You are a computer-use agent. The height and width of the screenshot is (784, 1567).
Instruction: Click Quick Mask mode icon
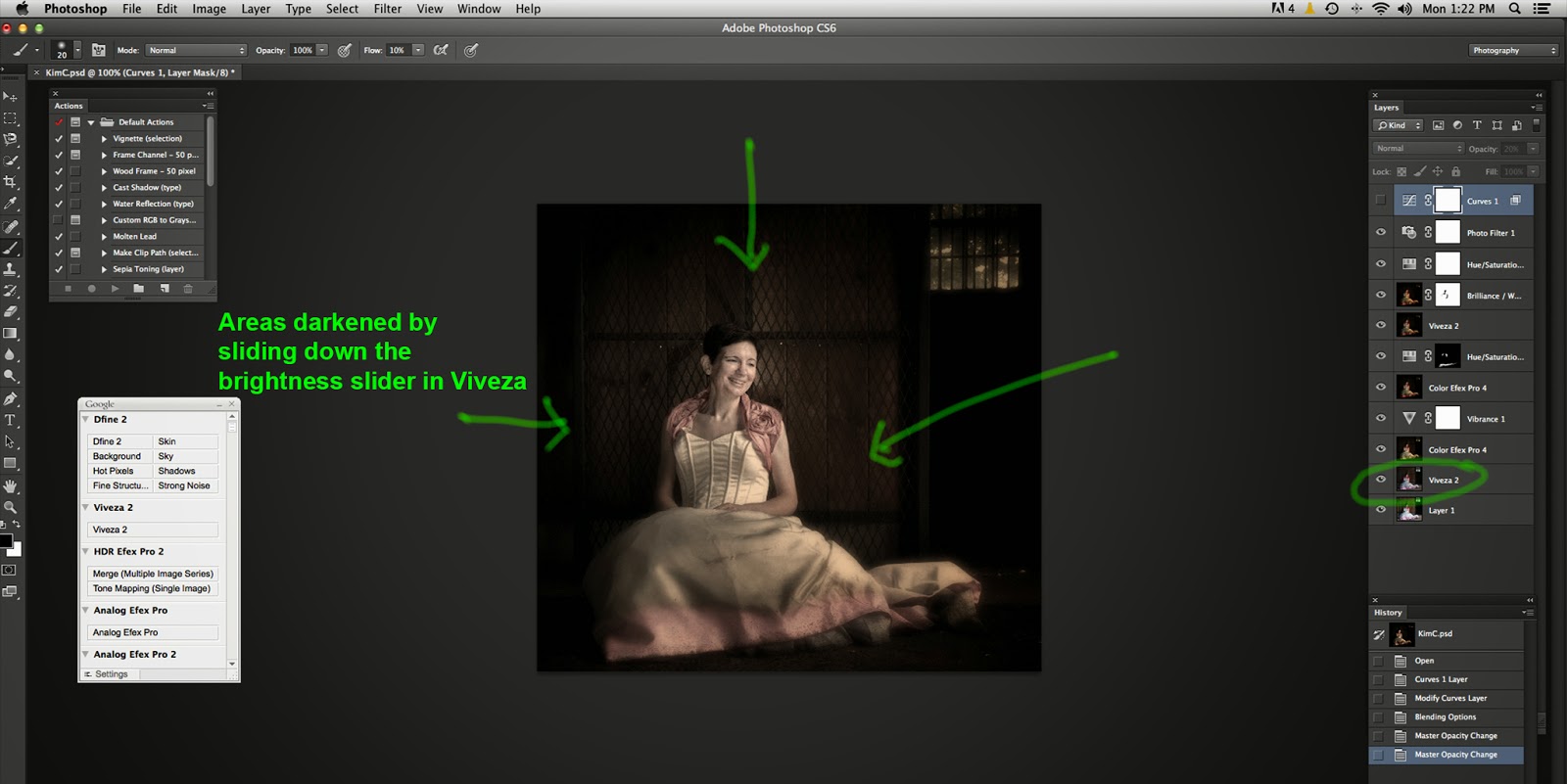10,570
